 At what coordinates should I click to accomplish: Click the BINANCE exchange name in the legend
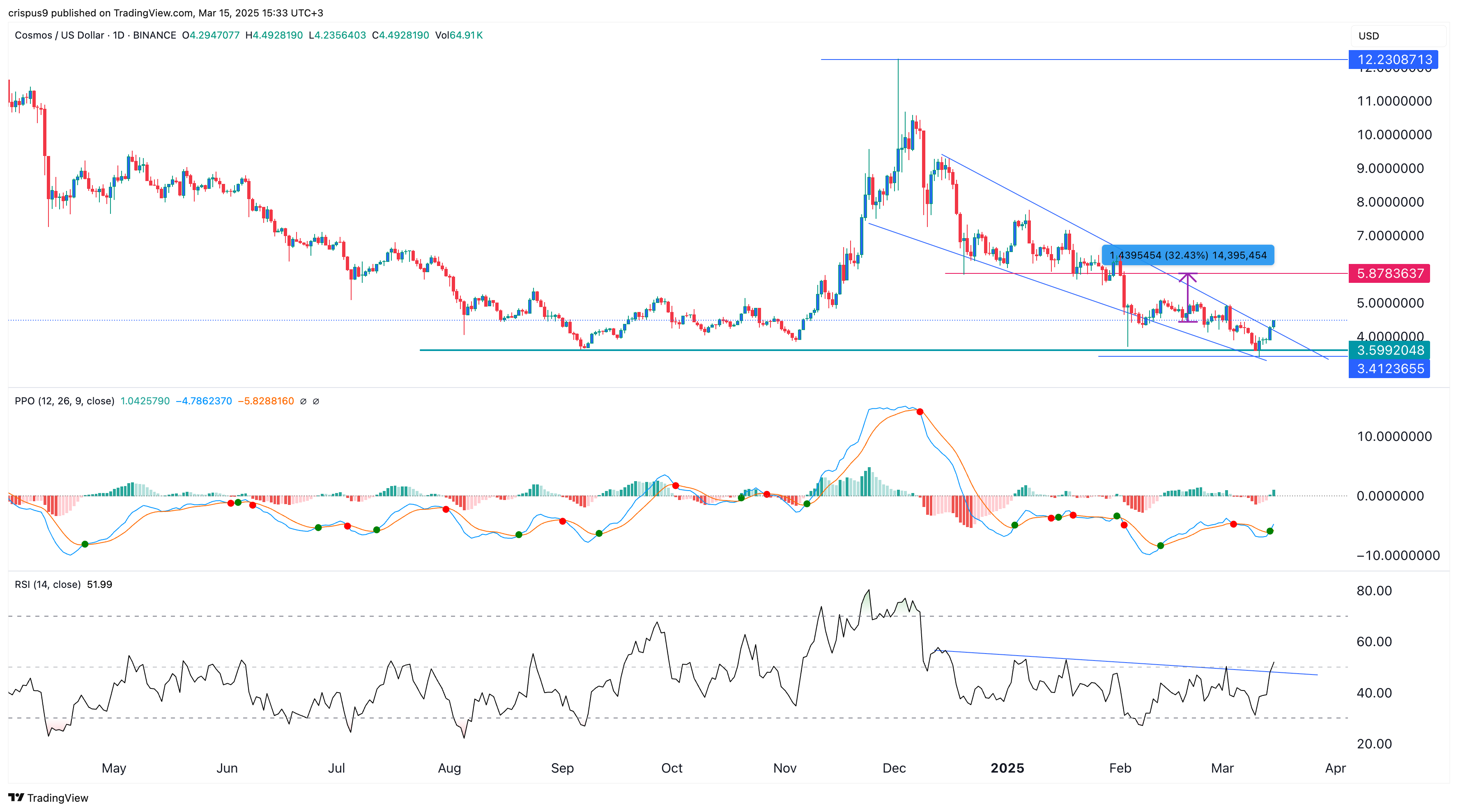(153, 35)
